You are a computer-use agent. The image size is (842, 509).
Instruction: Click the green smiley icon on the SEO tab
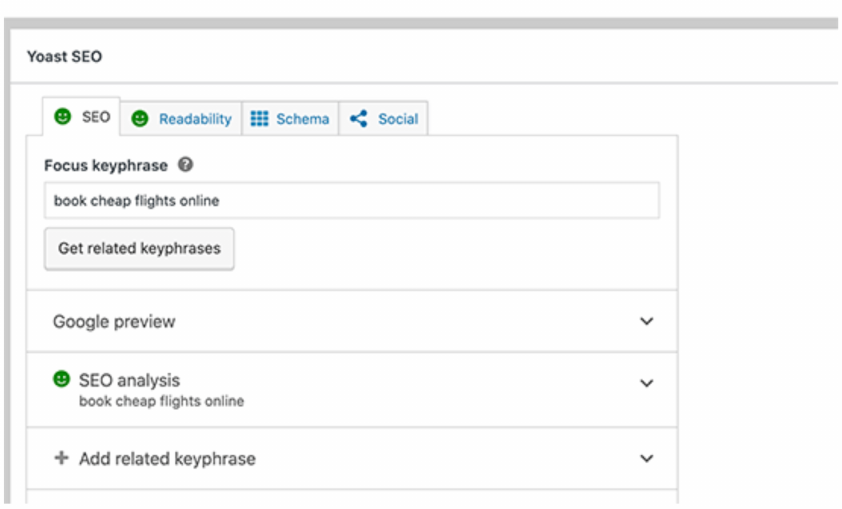point(63,117)
